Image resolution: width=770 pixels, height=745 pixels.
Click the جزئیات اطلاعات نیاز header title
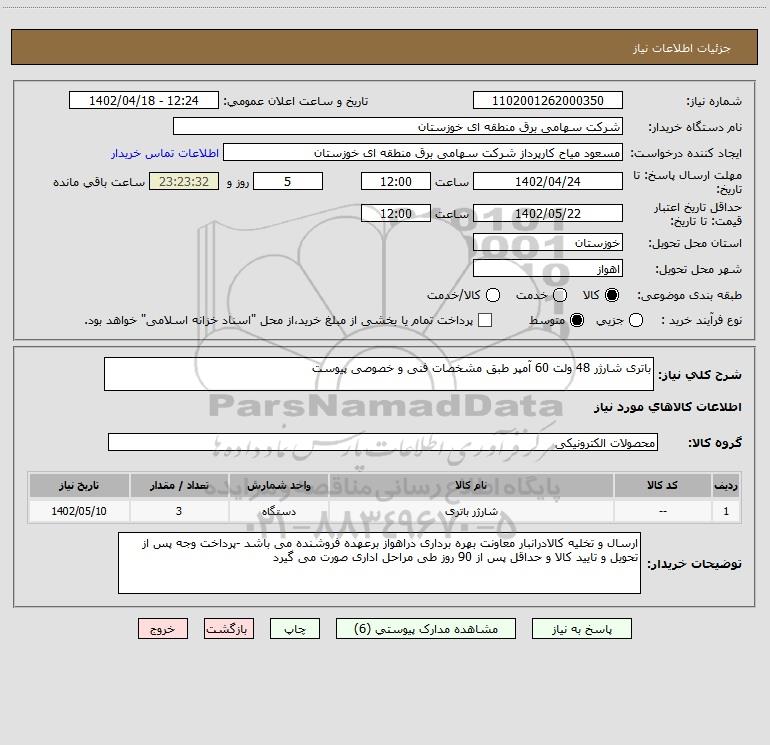[x=682, y=48]
